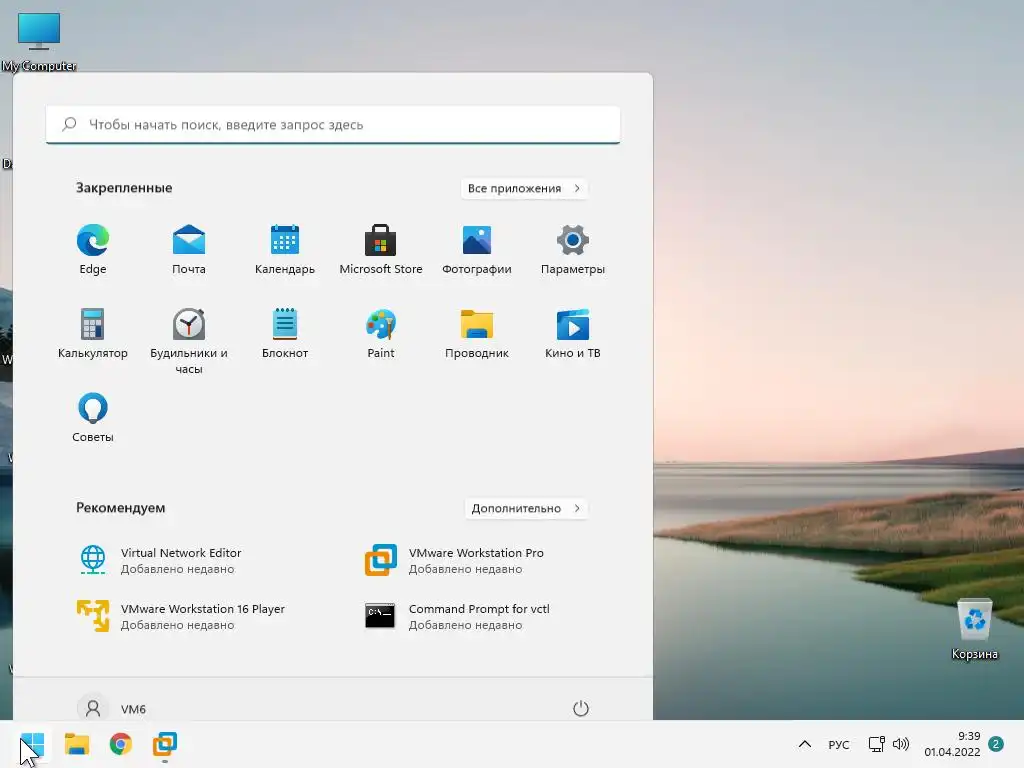Click the Windows Start button on taskbar

tap(32, 744)
